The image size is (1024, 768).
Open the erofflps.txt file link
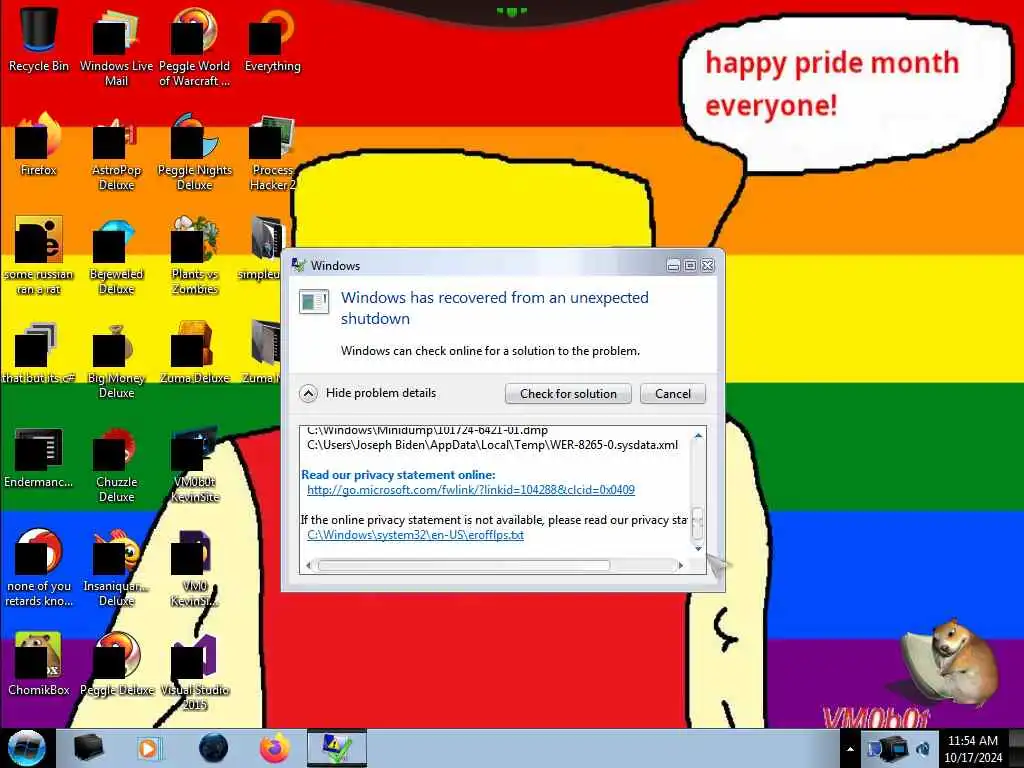[x=415, y=535]
